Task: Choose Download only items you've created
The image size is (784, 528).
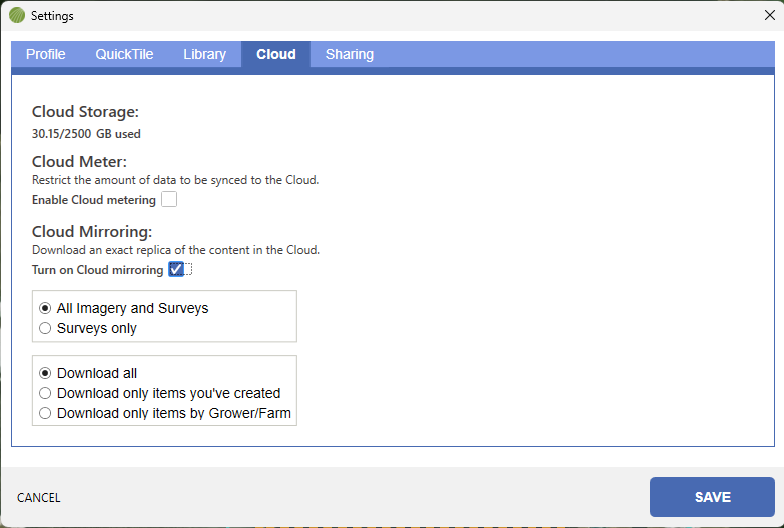Action: (x=45, y=393)
